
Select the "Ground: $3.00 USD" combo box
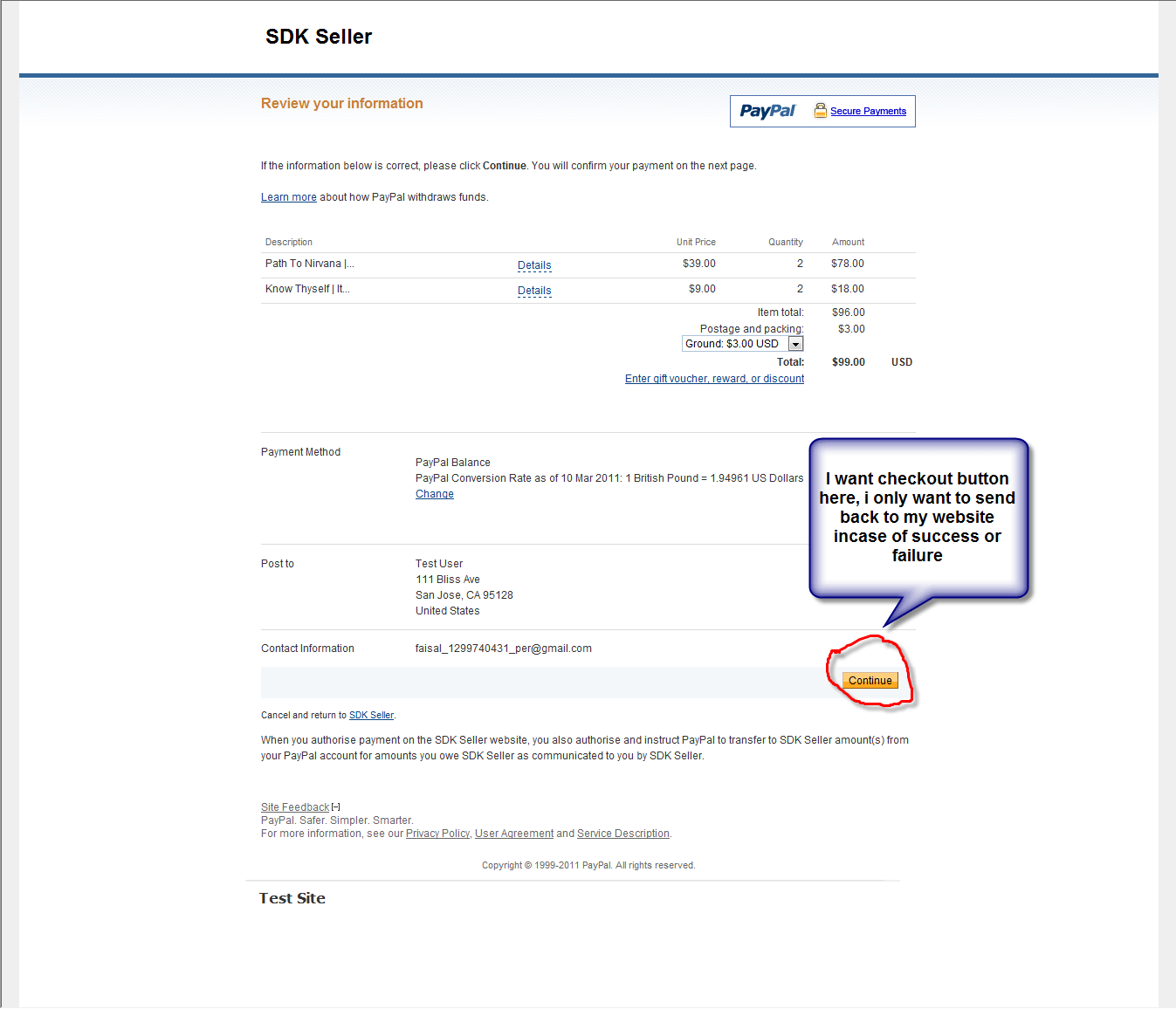point(736,343)
